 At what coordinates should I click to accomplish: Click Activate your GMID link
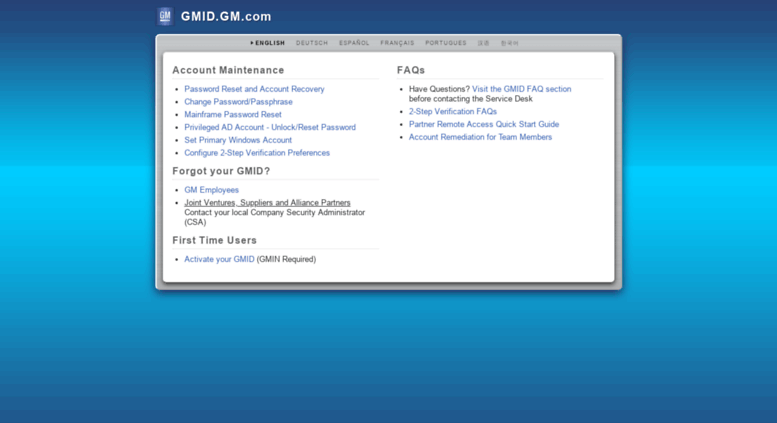click(219, 259)
